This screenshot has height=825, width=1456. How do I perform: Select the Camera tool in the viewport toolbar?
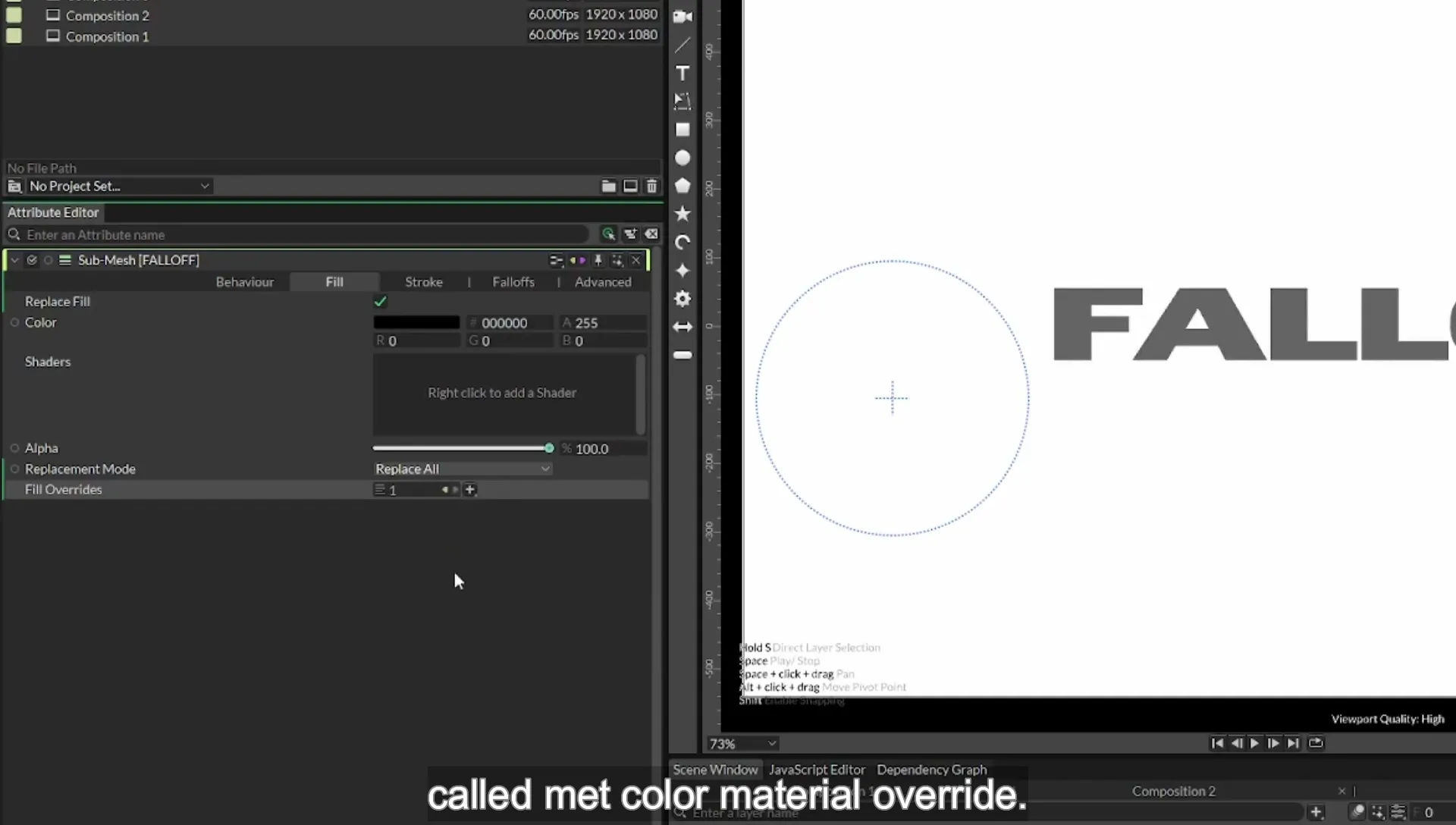point(682,17)
